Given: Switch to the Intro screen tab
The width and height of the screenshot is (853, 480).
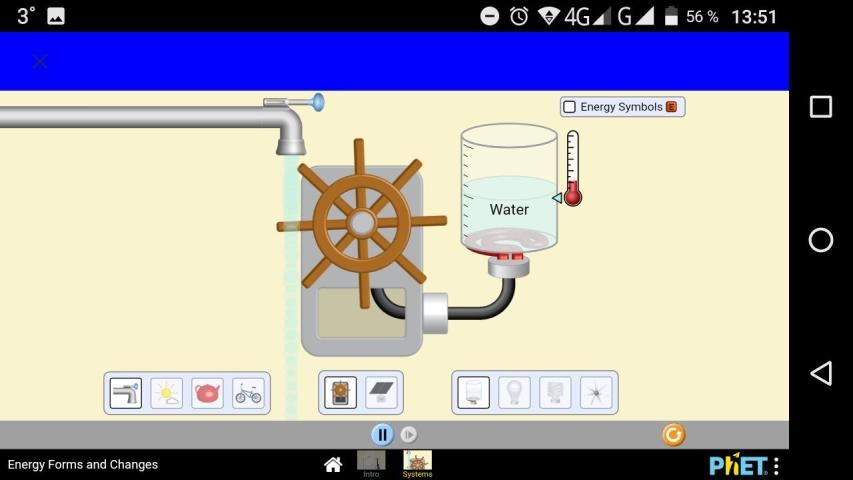Looking at the screenshot, I should (371, 463).
